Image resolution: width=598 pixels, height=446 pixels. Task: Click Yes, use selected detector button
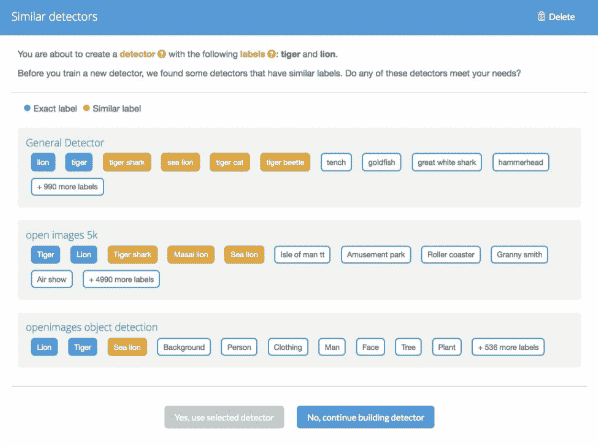click(x=224, y=417)
